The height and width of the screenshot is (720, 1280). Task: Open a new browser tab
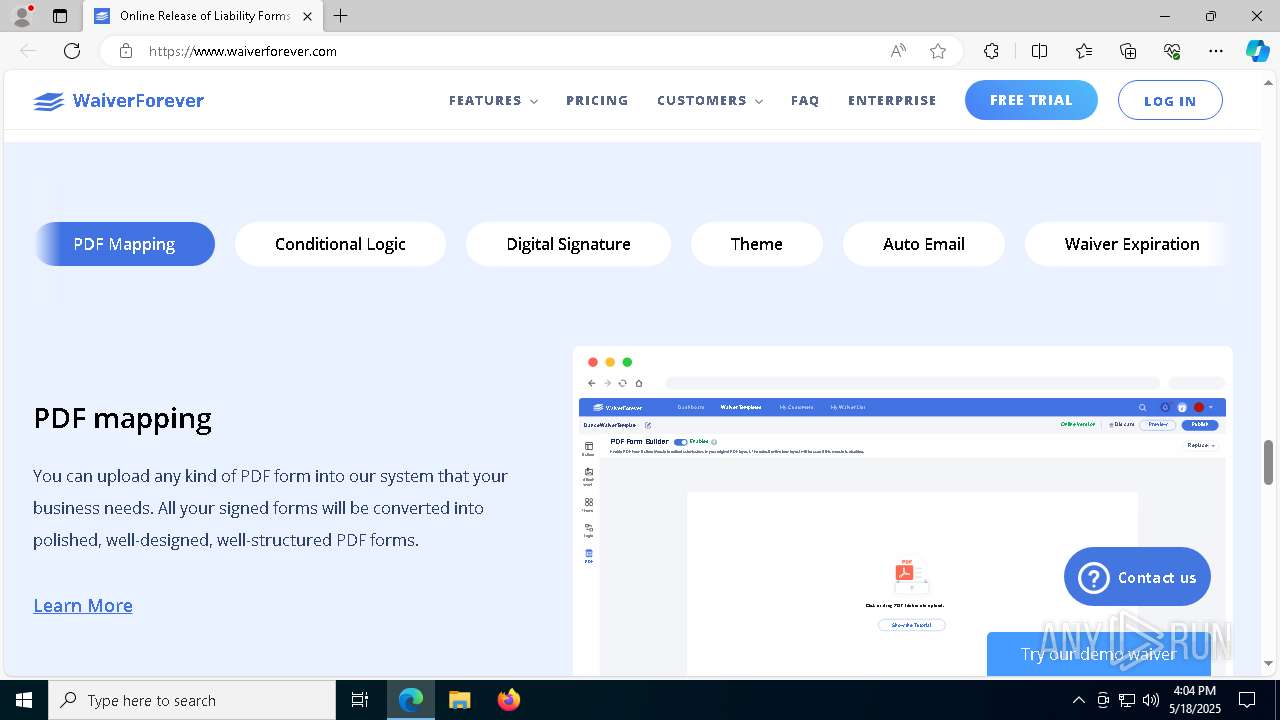(x=341, y=16)
